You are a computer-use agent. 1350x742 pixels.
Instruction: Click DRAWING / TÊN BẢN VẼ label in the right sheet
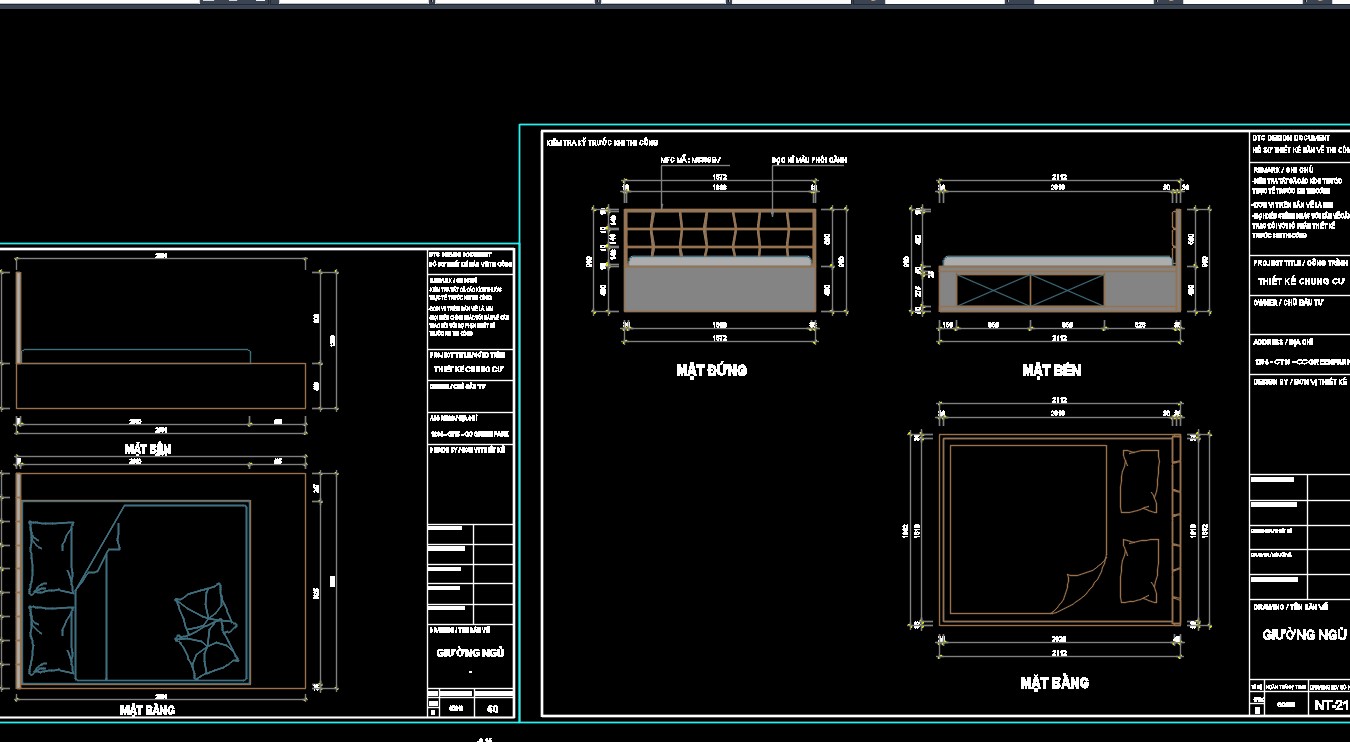[x=1290, y=607]
